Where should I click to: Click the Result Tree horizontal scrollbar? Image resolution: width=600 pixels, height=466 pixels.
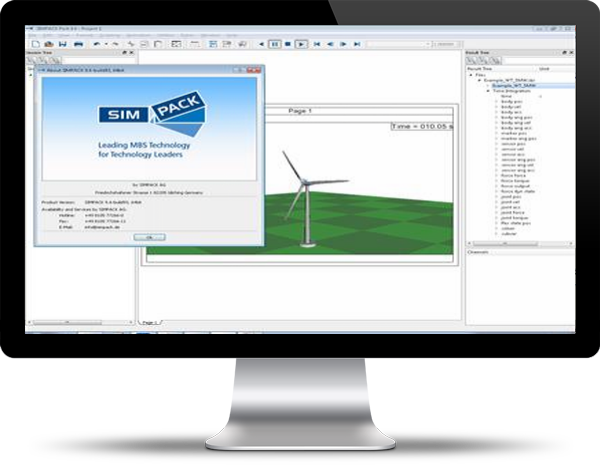tap(505, 244)
